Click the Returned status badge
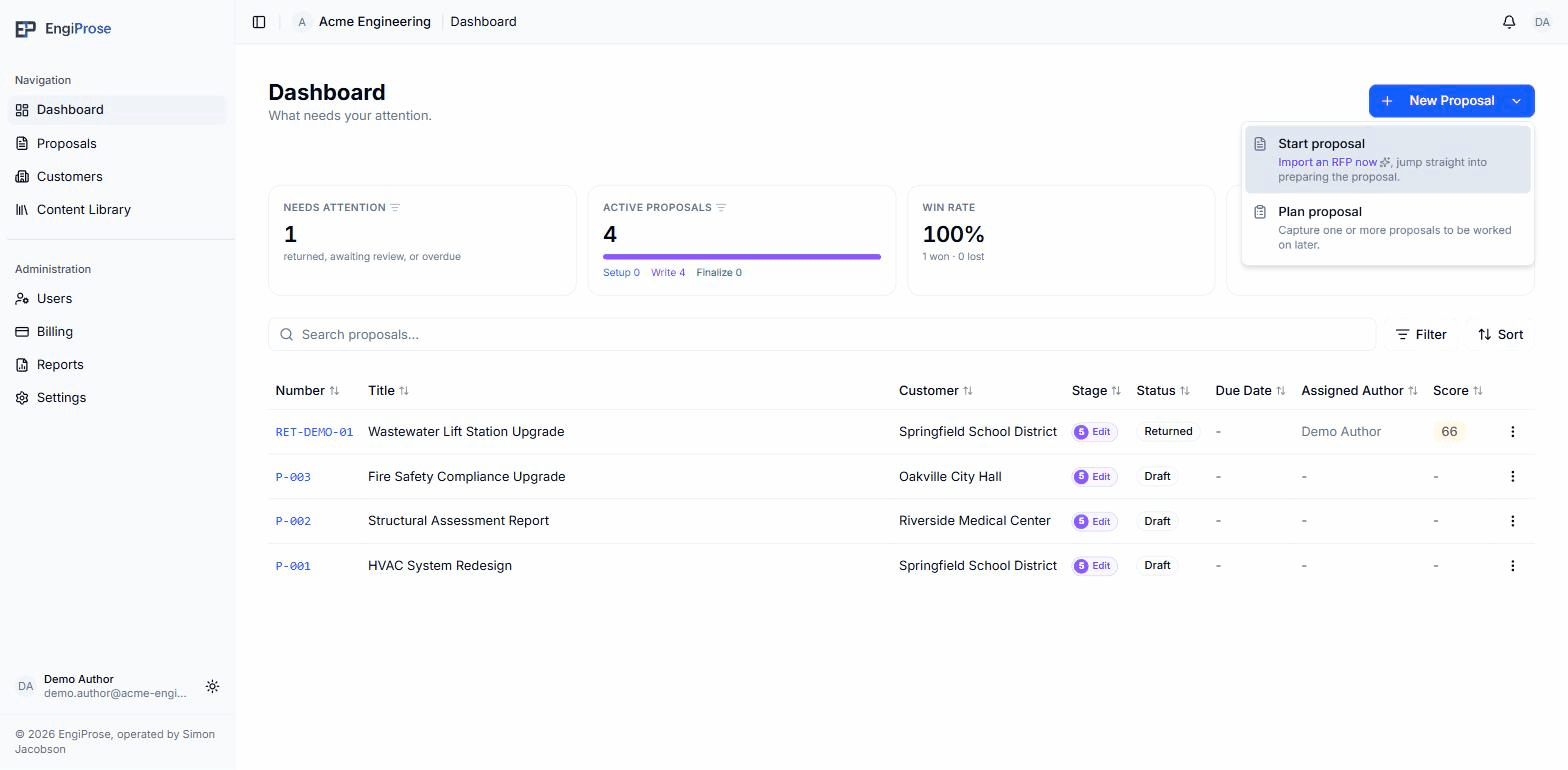 tap(1168, 432)
